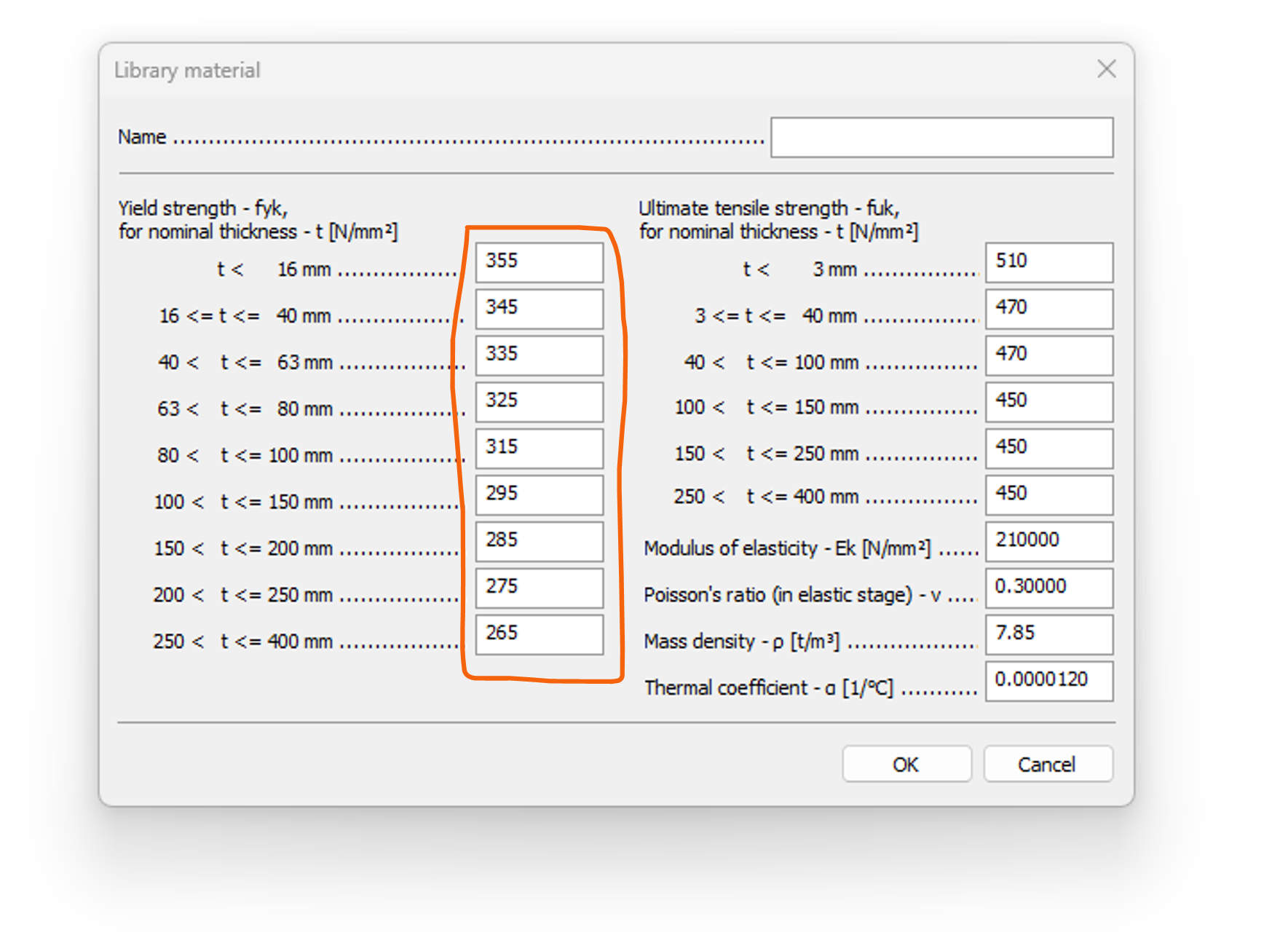
Task: Click ultimate strength field 150 < t <= 250 mm
Action: [1049, 449]
